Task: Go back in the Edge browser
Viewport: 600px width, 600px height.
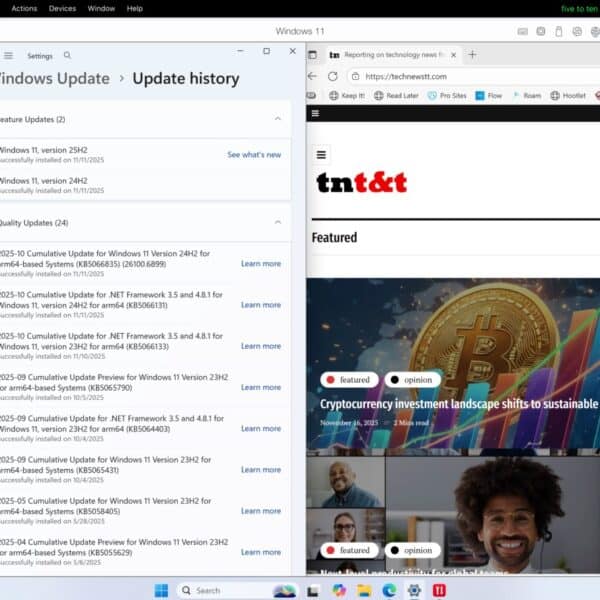Action: (x=313, y=76)
